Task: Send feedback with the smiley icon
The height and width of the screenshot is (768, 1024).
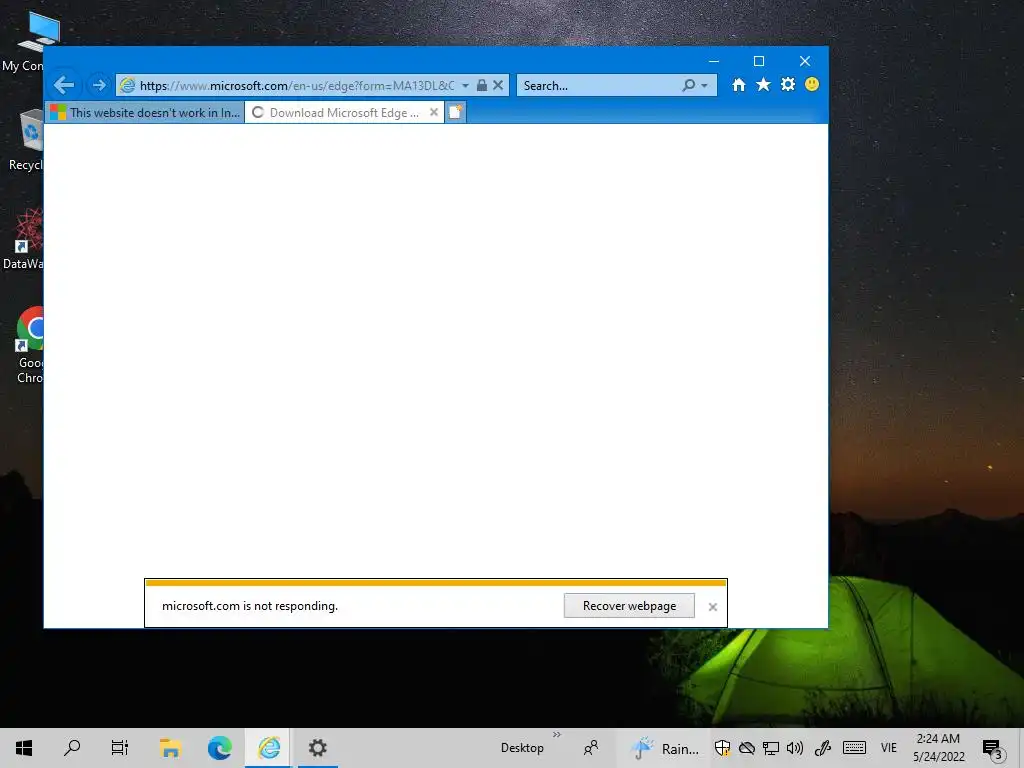Action: (812, 84)
